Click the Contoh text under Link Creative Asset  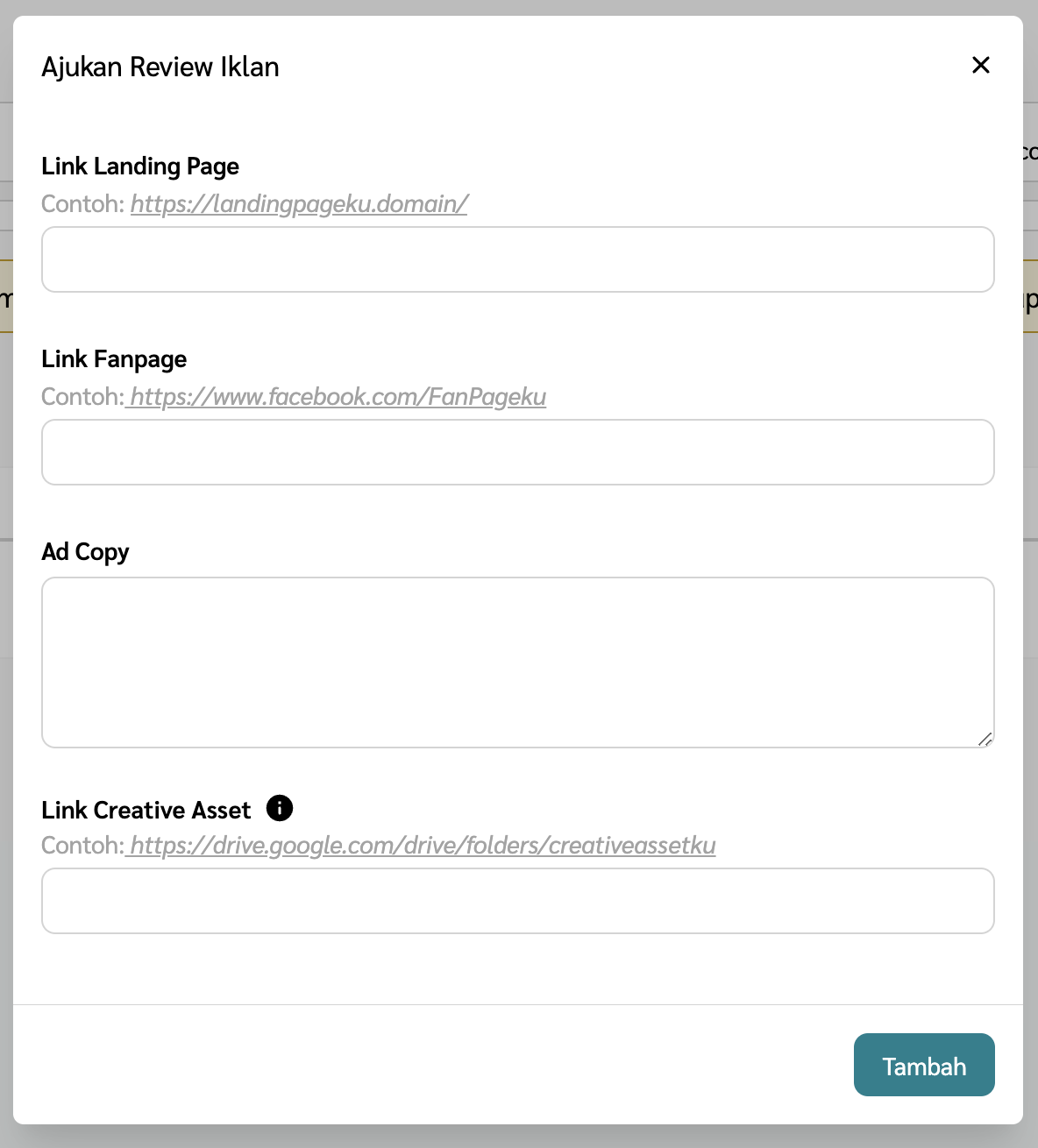coord(82,846)
